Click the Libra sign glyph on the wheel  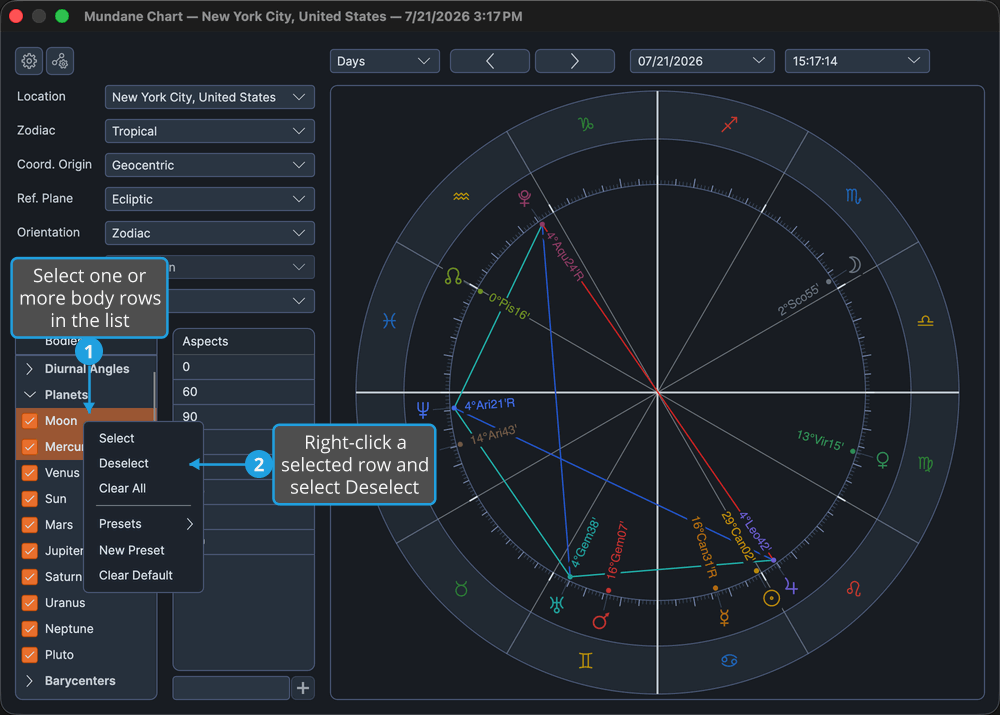point(925,321)
